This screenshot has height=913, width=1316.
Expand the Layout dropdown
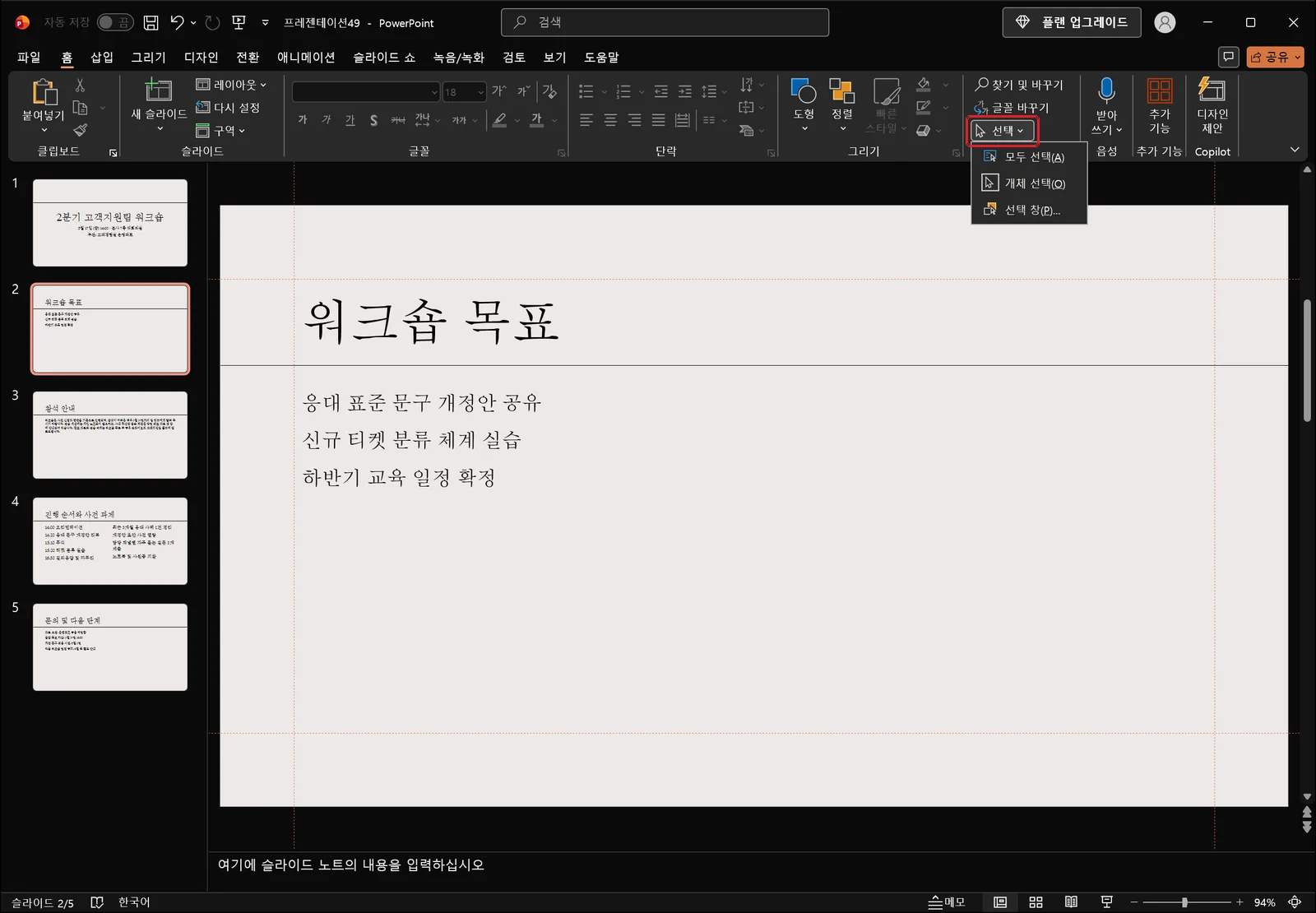pos(231,85)
